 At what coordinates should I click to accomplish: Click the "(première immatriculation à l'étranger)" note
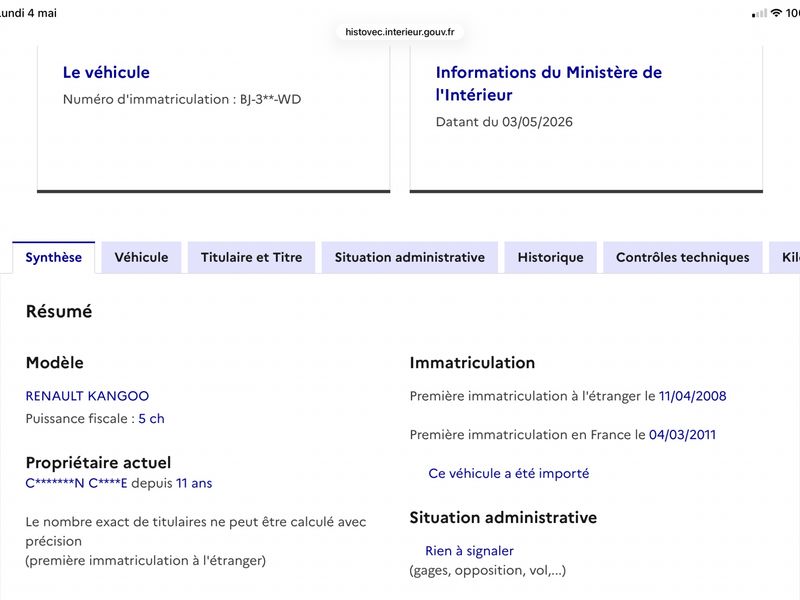[146, 561]
